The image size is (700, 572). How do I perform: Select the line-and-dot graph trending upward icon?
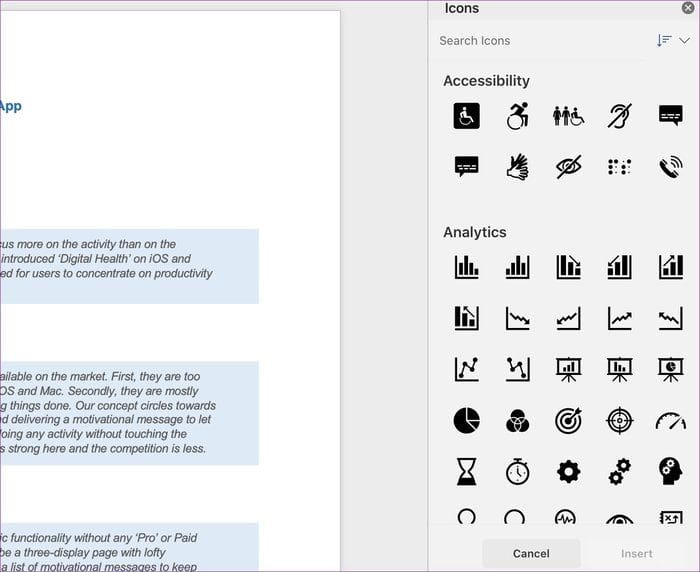pyautogui.click(x=467, y=369)
